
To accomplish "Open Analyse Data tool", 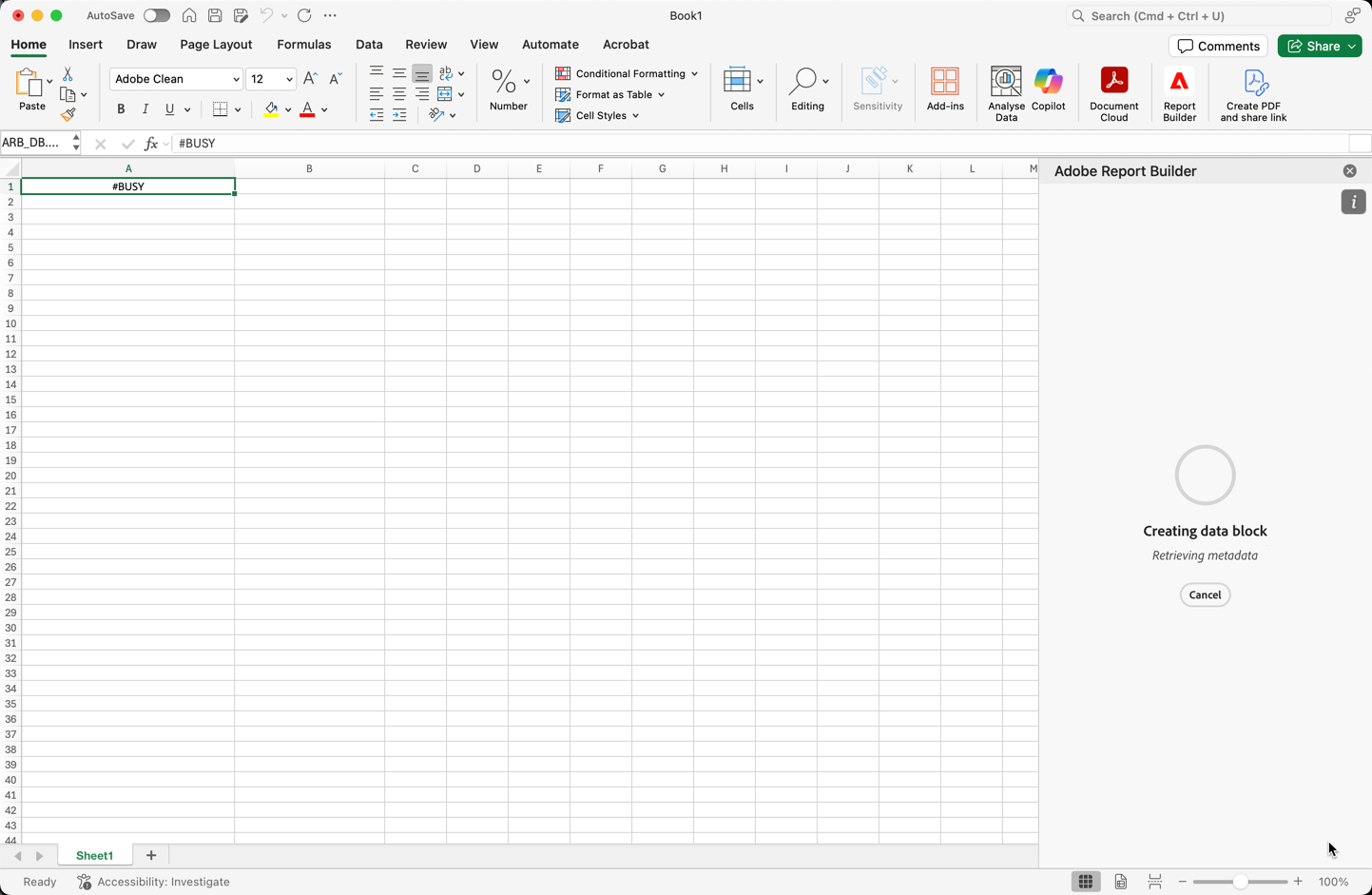I will click(x=1006, y=93).
